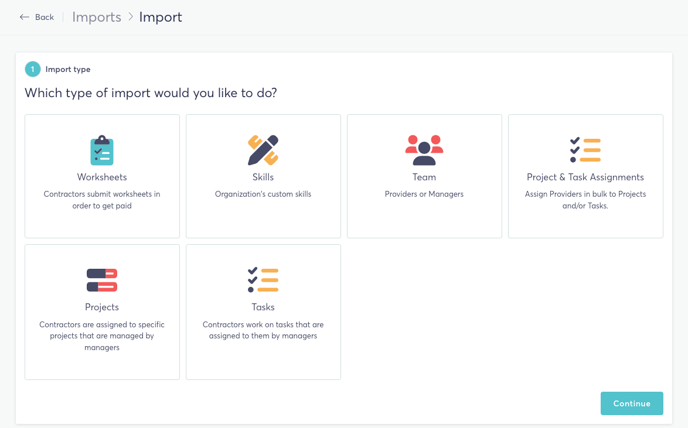
Task: Select the Worksheets import card title
Action: (102, 177)
